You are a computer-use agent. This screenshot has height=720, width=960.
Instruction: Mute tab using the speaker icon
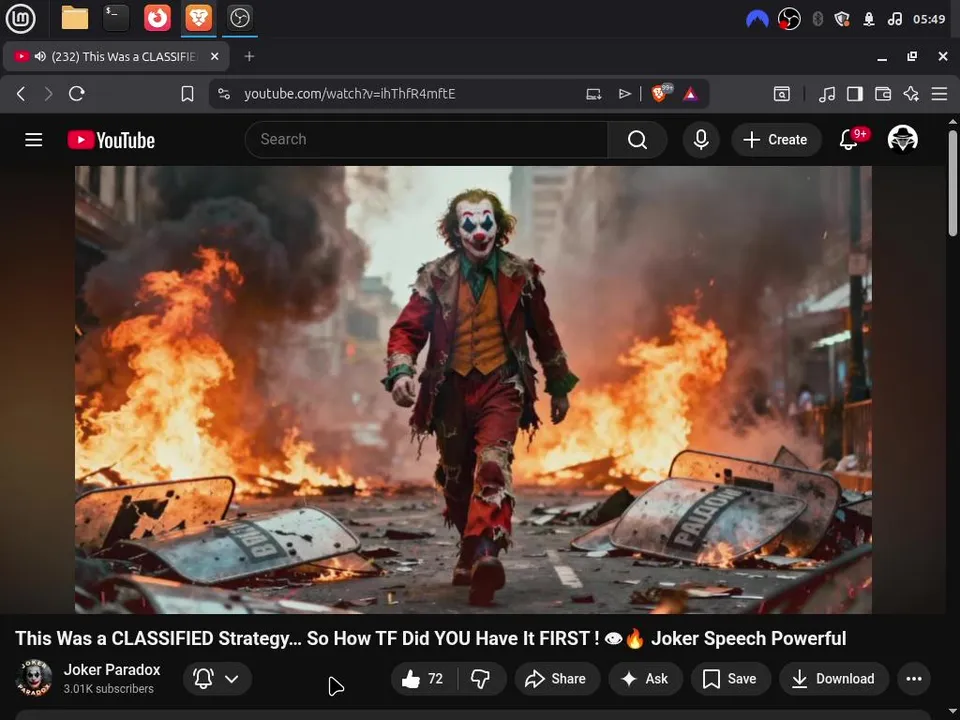coord(40,56)
